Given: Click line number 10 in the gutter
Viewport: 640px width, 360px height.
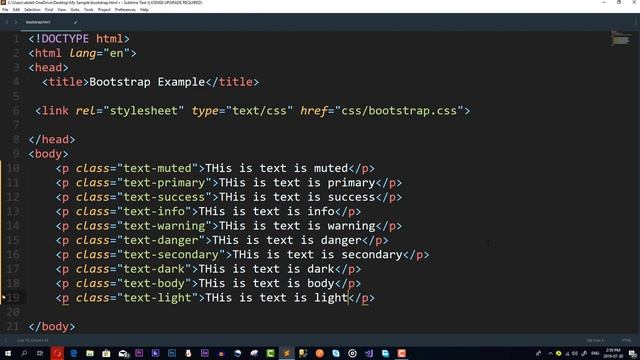Looking at the screenshot, I should click(x=13, y=168).
